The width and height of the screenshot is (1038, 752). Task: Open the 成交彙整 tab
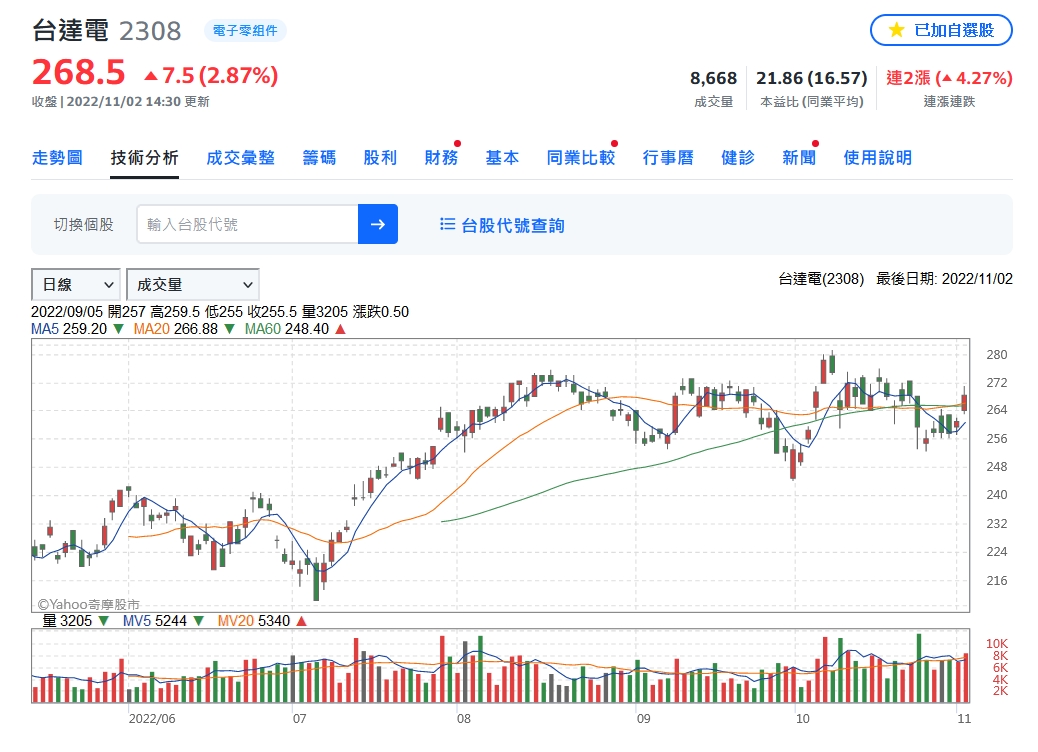point(240,158)
